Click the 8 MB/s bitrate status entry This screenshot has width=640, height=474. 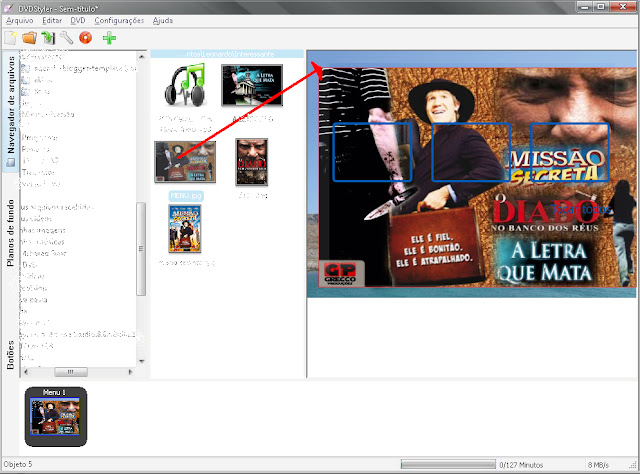(x=598, y=465)
